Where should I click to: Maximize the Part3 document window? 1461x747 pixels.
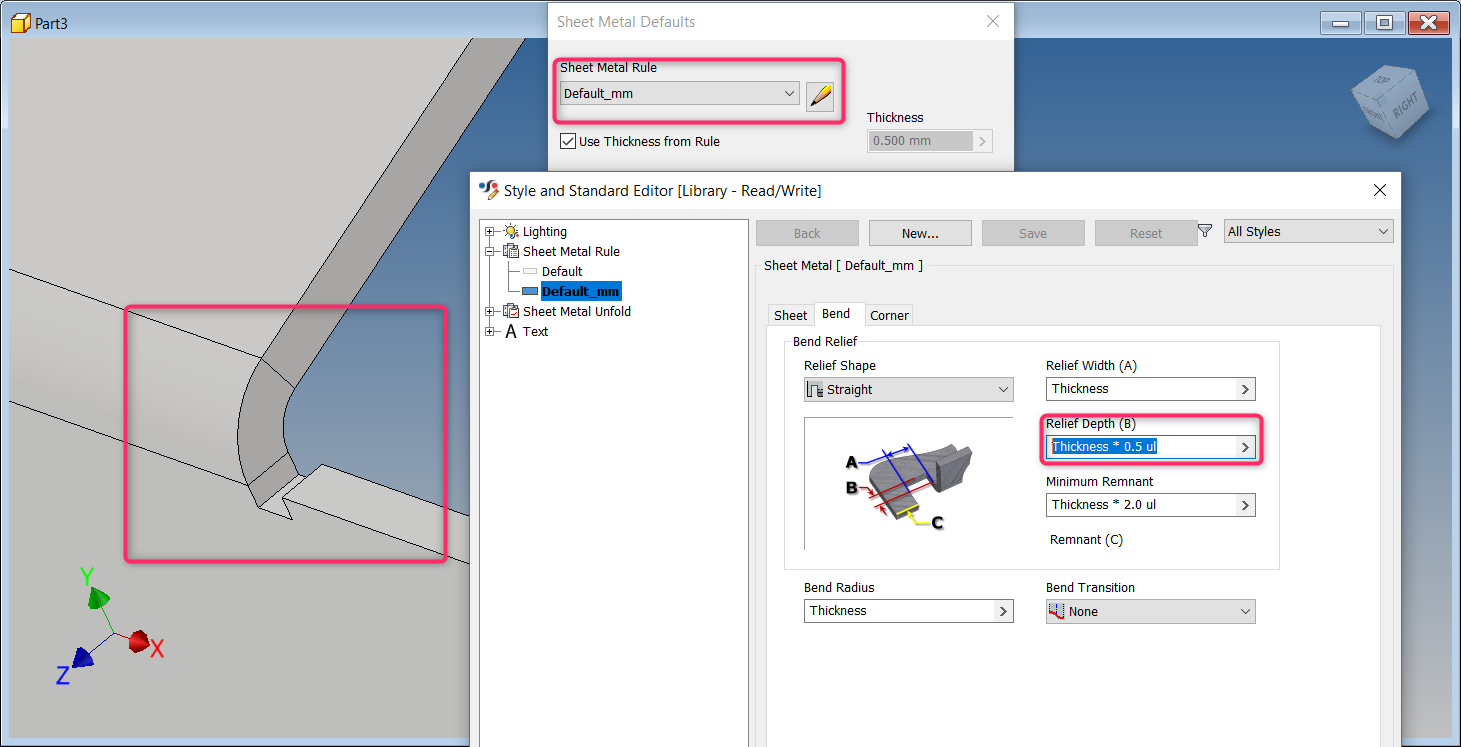[1385, 23]
